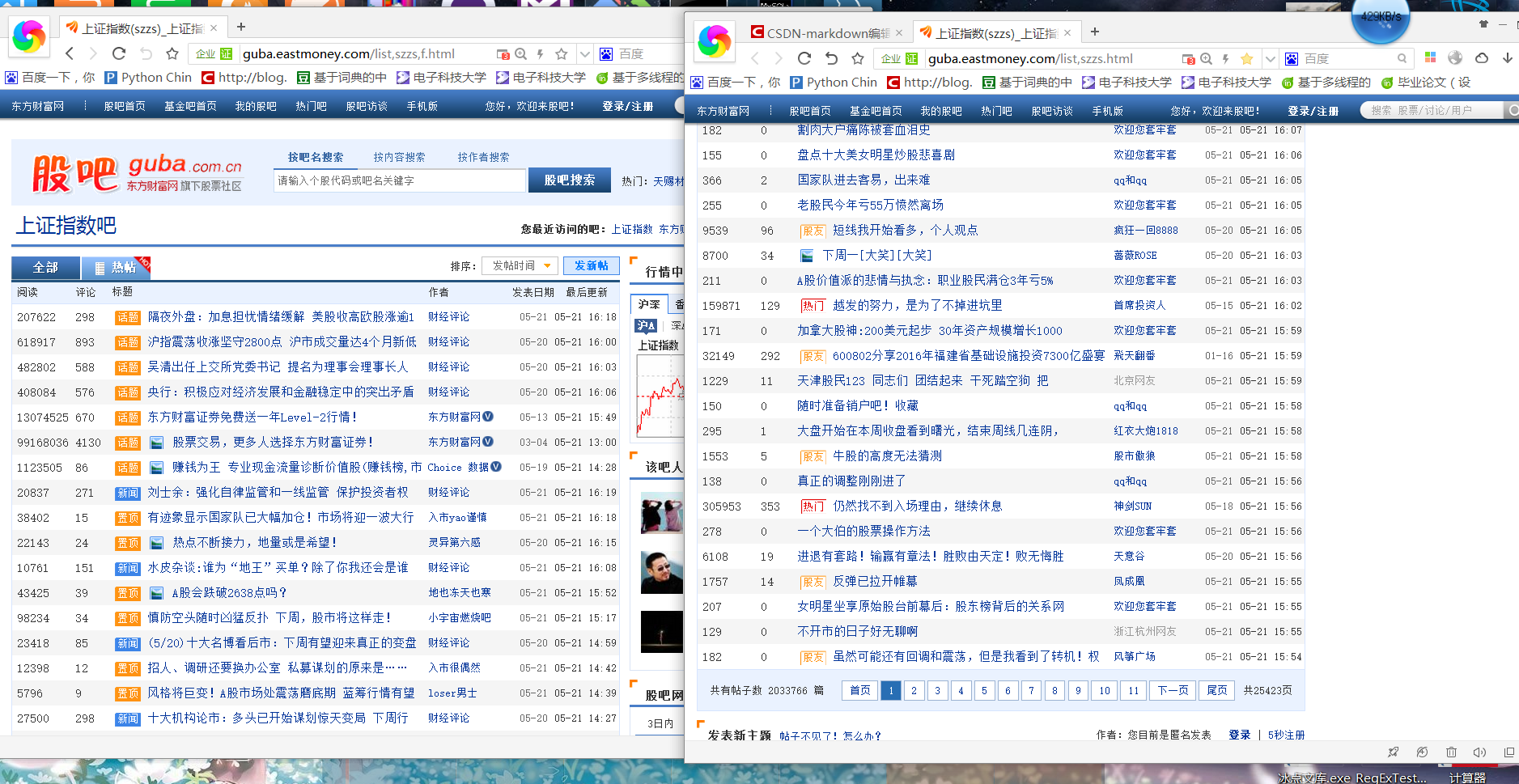Click the 429KB/s network speed ball
The image size is (1519, 784).
click(x=1381, y=16)
